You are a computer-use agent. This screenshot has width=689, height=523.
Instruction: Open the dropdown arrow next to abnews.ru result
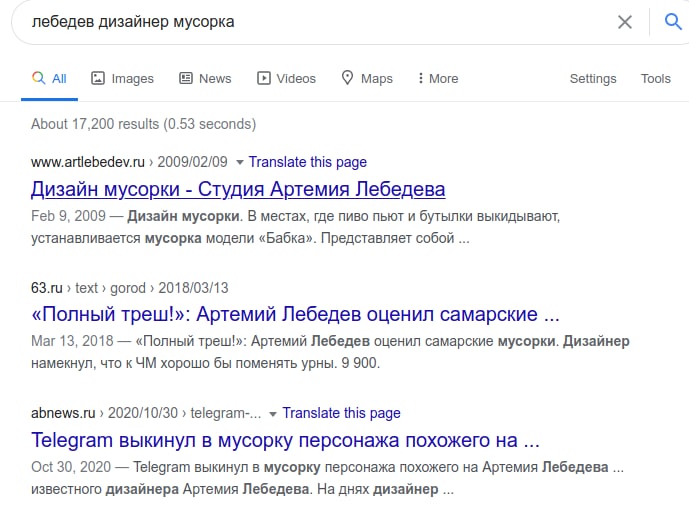[x=273, y=414]
